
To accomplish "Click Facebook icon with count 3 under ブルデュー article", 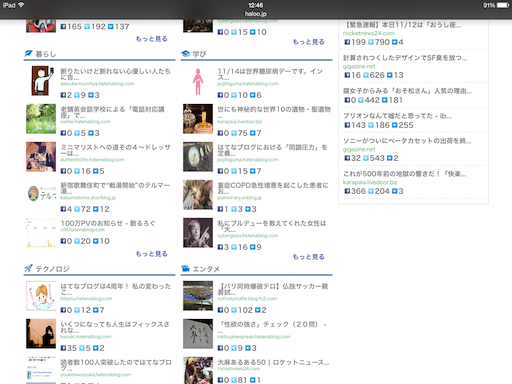I will click(x=220, y=247).
